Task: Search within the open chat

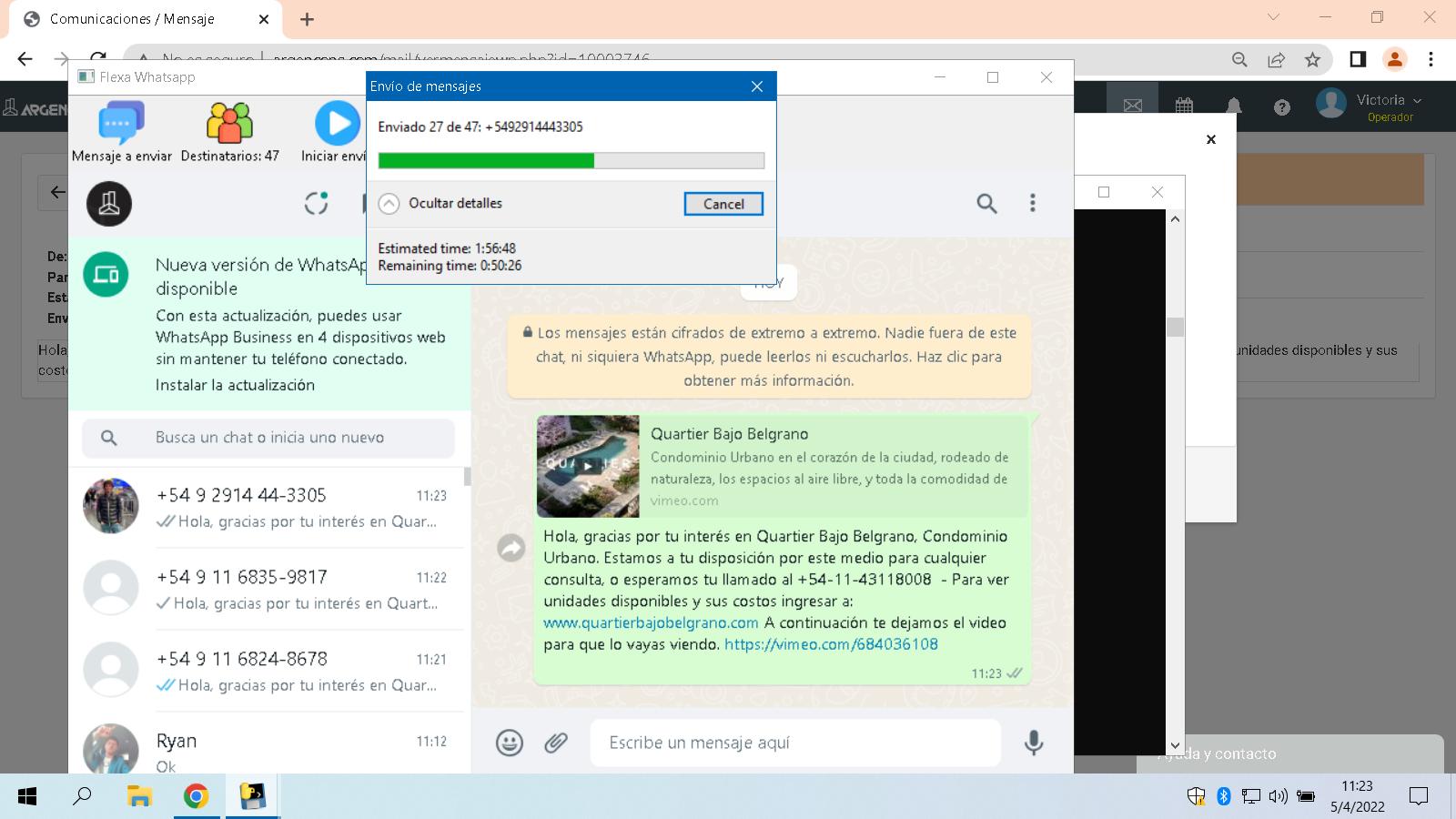Action: [x=986, y=203]
